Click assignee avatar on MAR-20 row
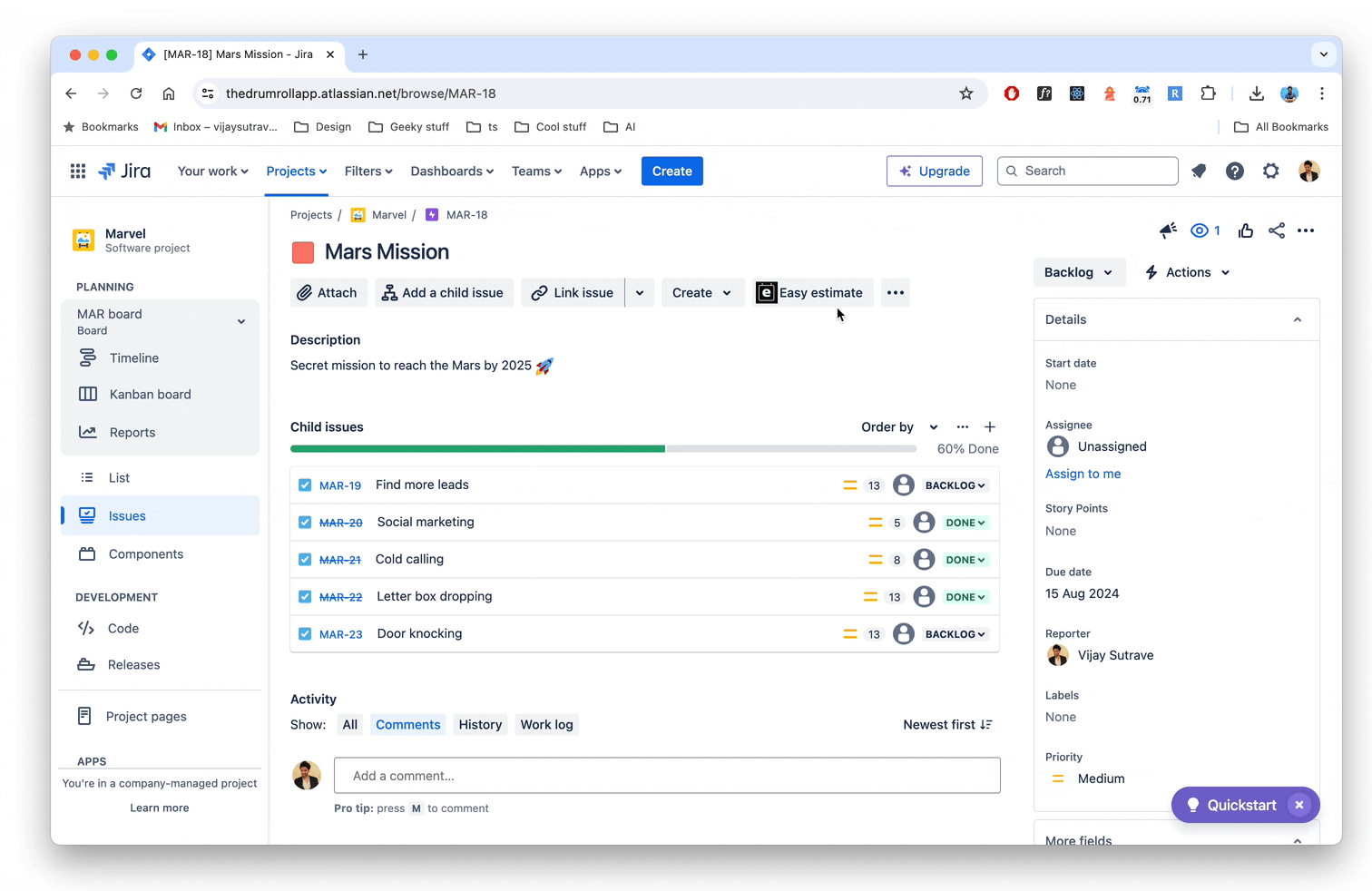Viewport: 1372px width, 891px height. pos(924,523)
